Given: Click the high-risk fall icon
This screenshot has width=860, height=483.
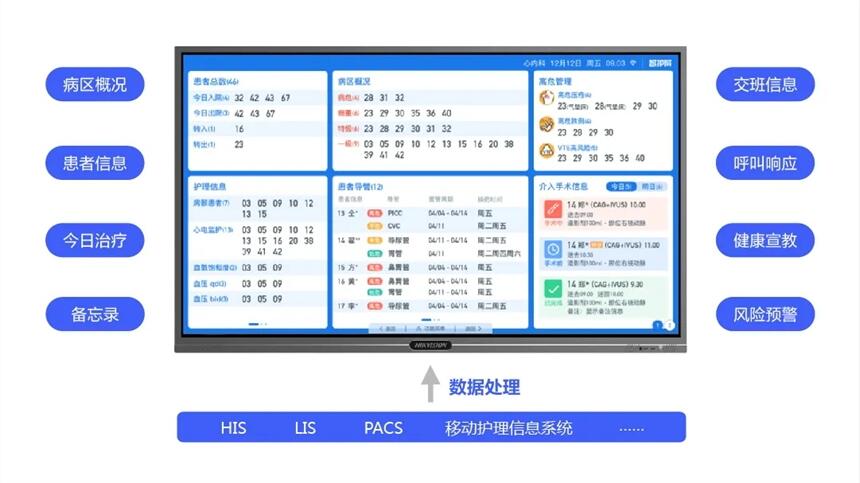Looking at the screenshot, I should point(547,124).
